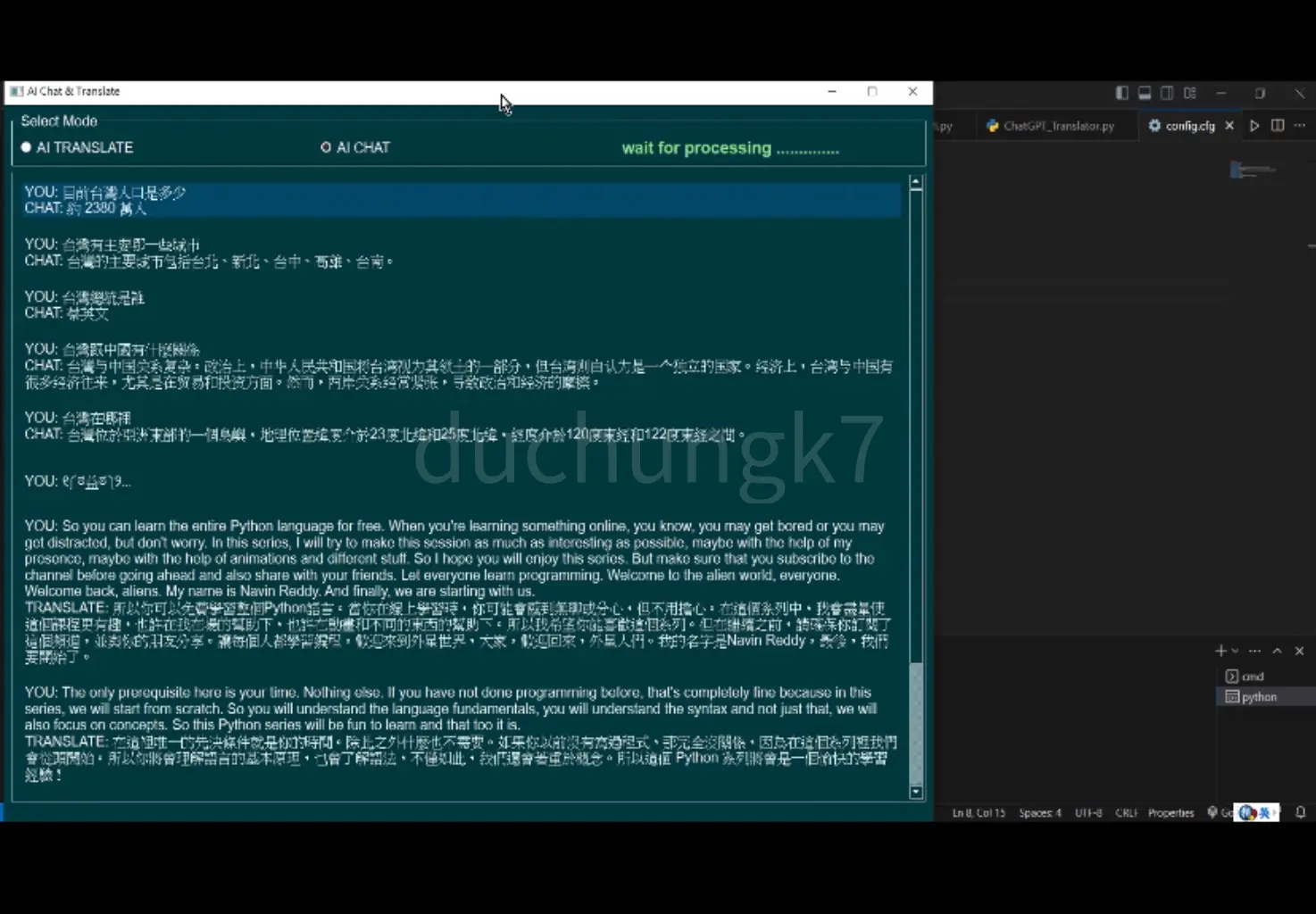Open the editor tab bar more actions menu
Image resolution: width=1316 pixels, height=914 pixels.
pyautogui.click(x=1300, y=126)
